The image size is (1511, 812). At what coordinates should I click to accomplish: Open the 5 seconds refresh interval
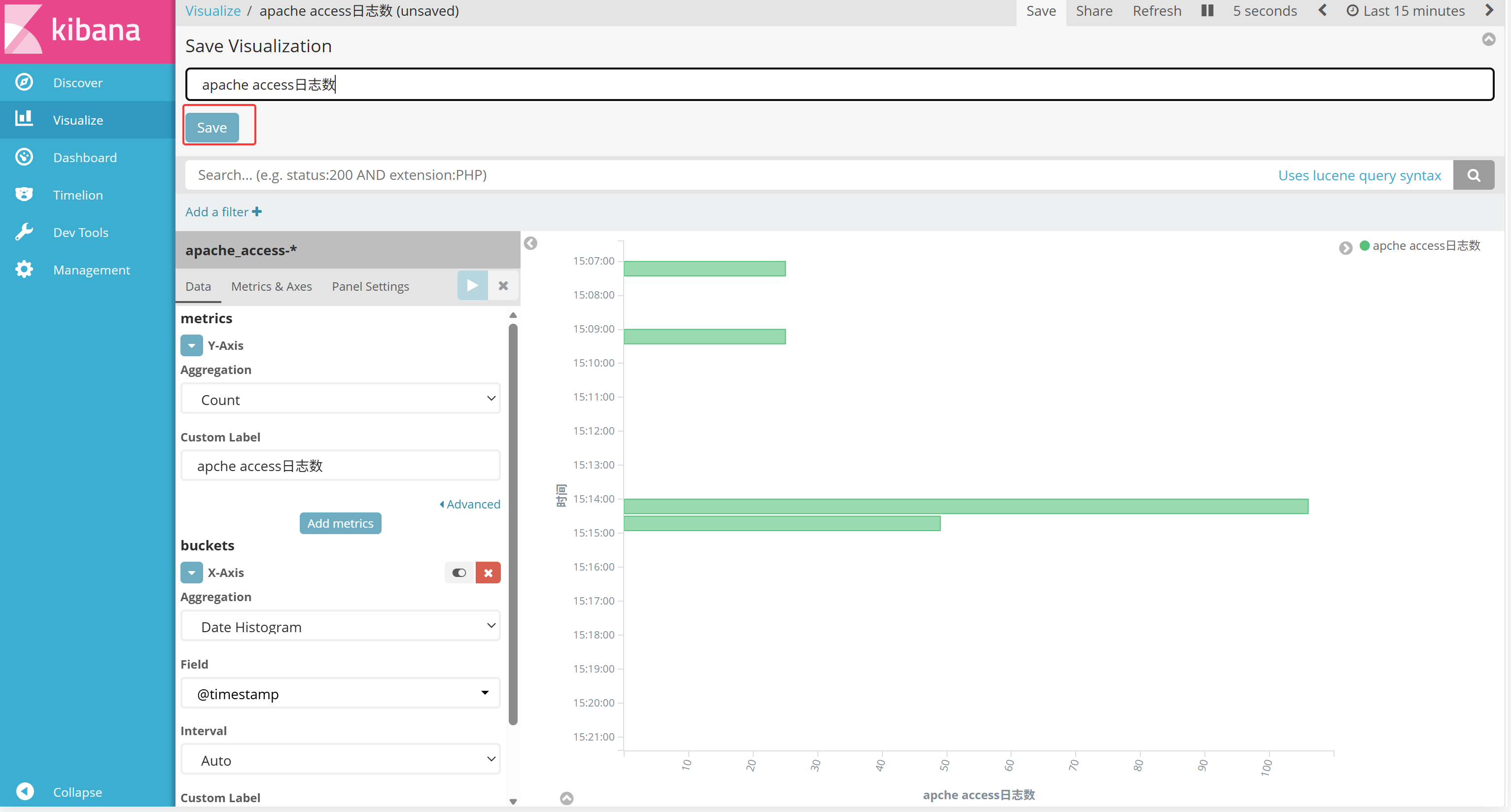coord(1265,10)
